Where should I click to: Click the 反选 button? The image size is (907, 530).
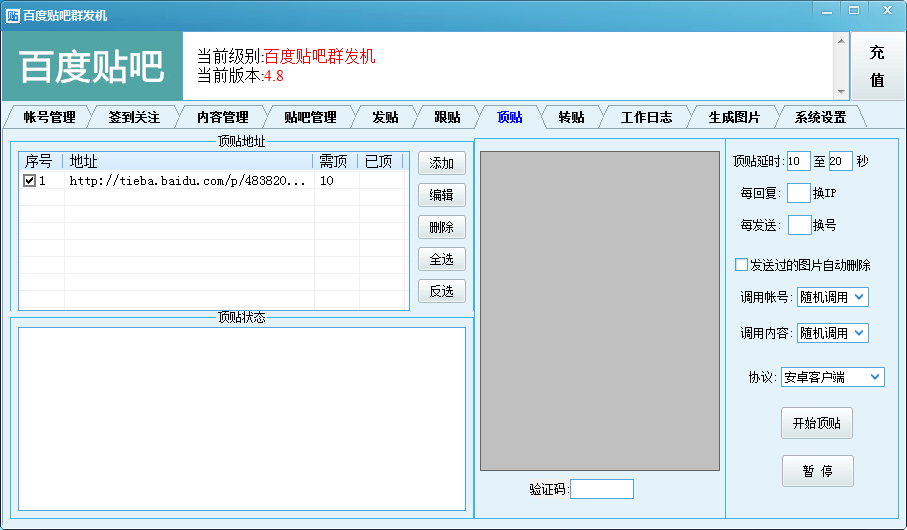point(442,291)
